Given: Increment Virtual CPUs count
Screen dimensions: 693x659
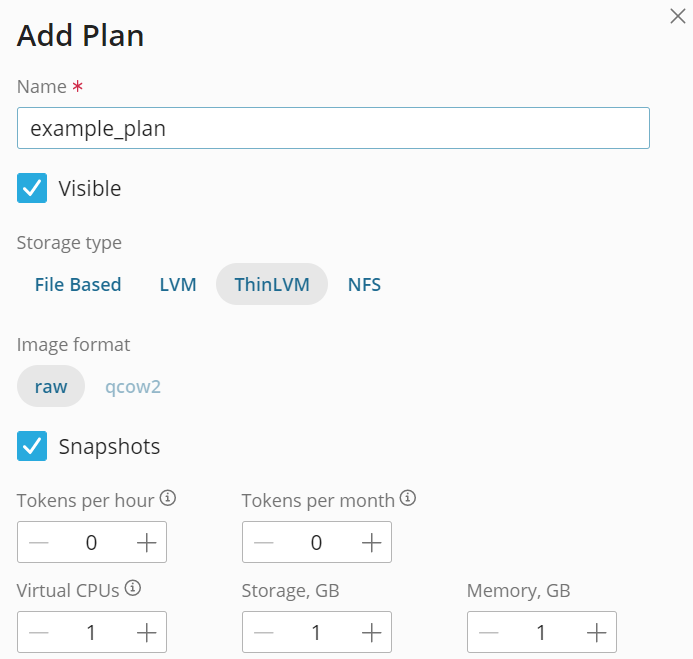Looking at the screenshot, I should point(146,633).
